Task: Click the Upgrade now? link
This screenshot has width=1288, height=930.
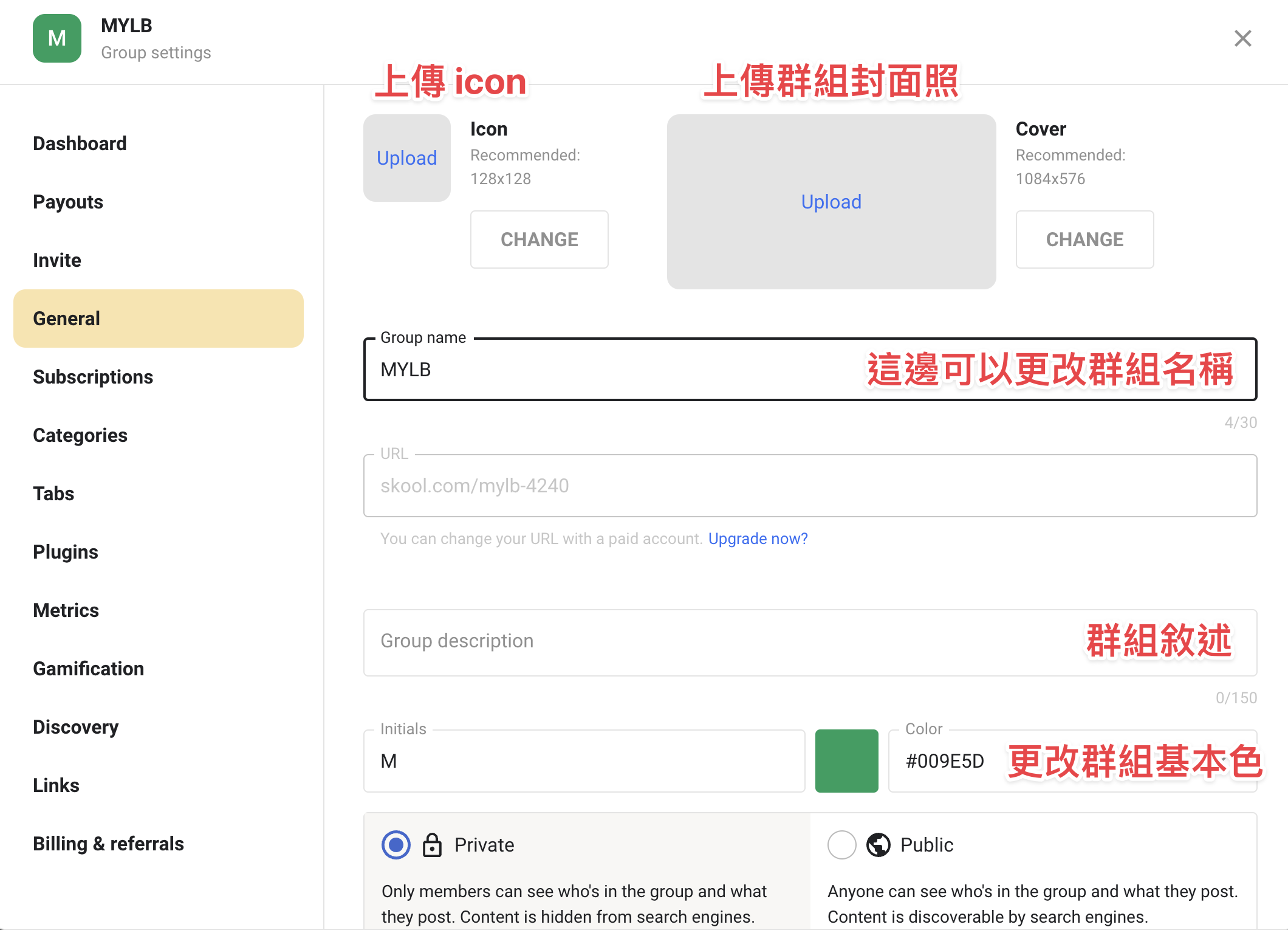Action: pos(758,539)
